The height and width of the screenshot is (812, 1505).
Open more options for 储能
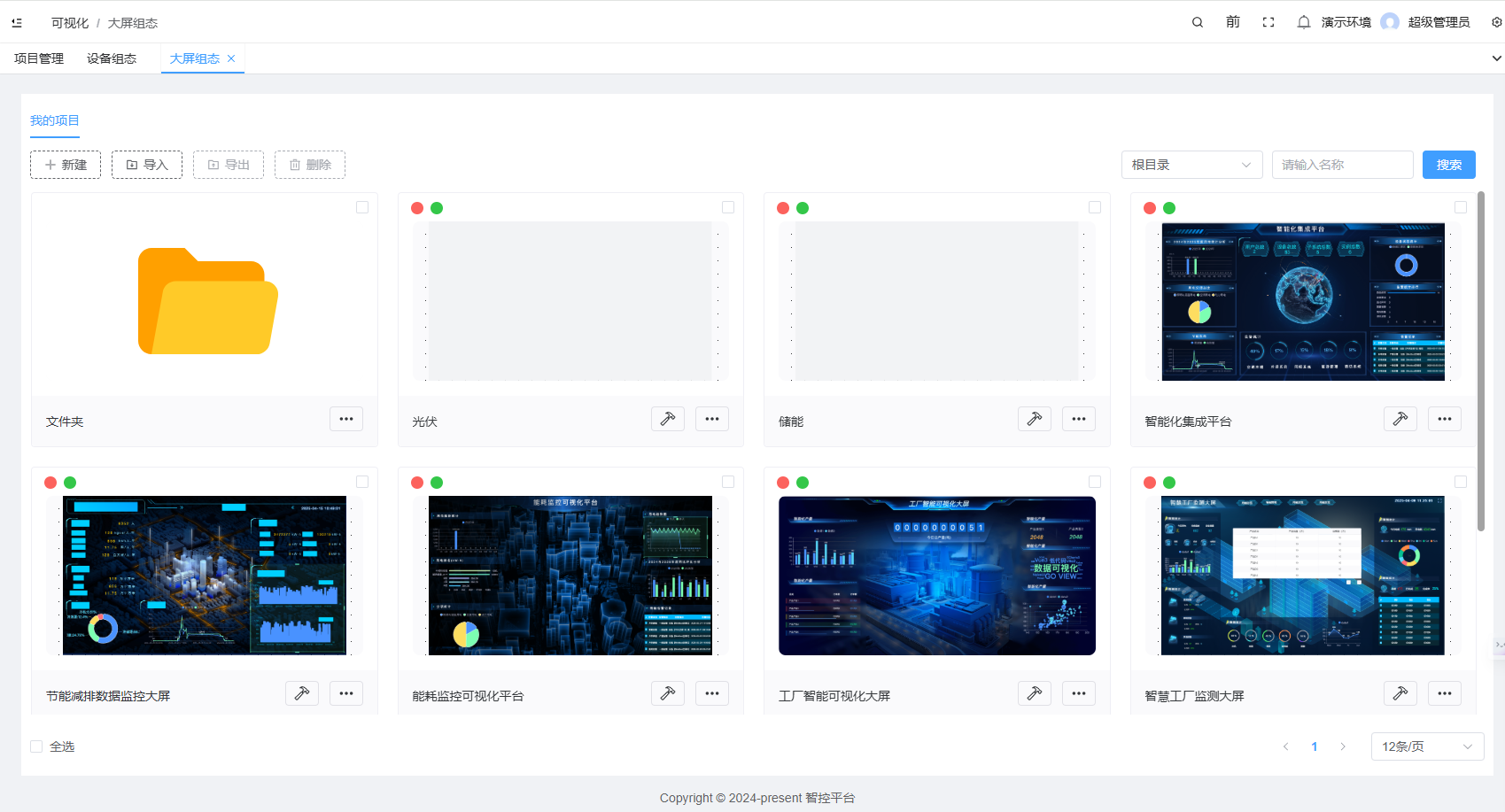tap(1079, 419)
